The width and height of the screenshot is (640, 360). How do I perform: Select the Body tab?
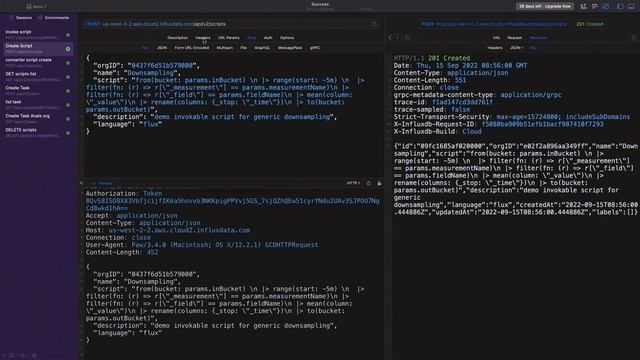(x=251, y=38)
